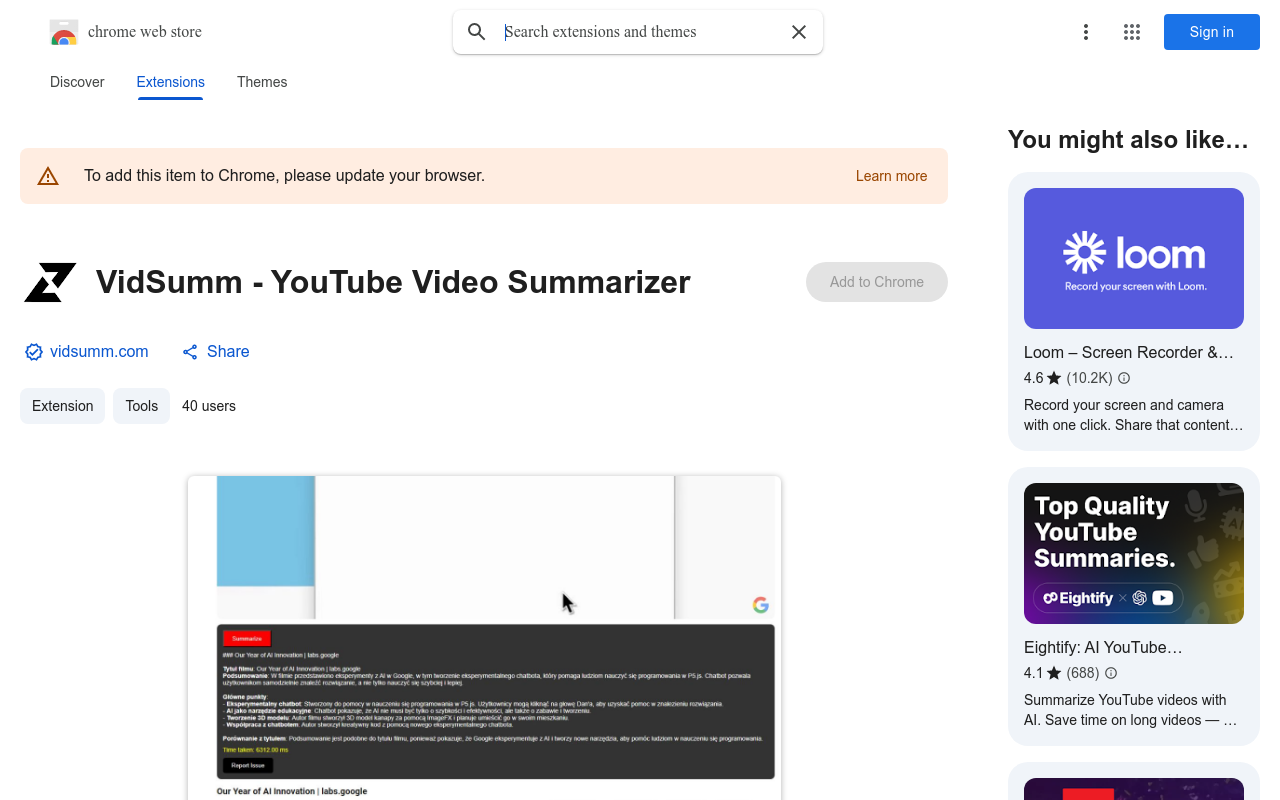Click the browser update warning message text
The width and height of the screenshot is (1280, 800).
pyautogui.click(x=284, y=176)
